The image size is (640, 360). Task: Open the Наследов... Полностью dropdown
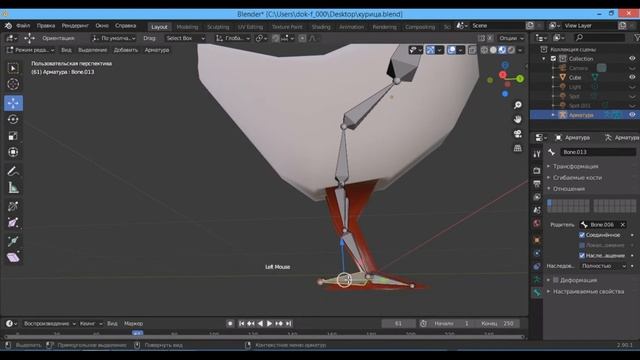[x=603, y=266]
